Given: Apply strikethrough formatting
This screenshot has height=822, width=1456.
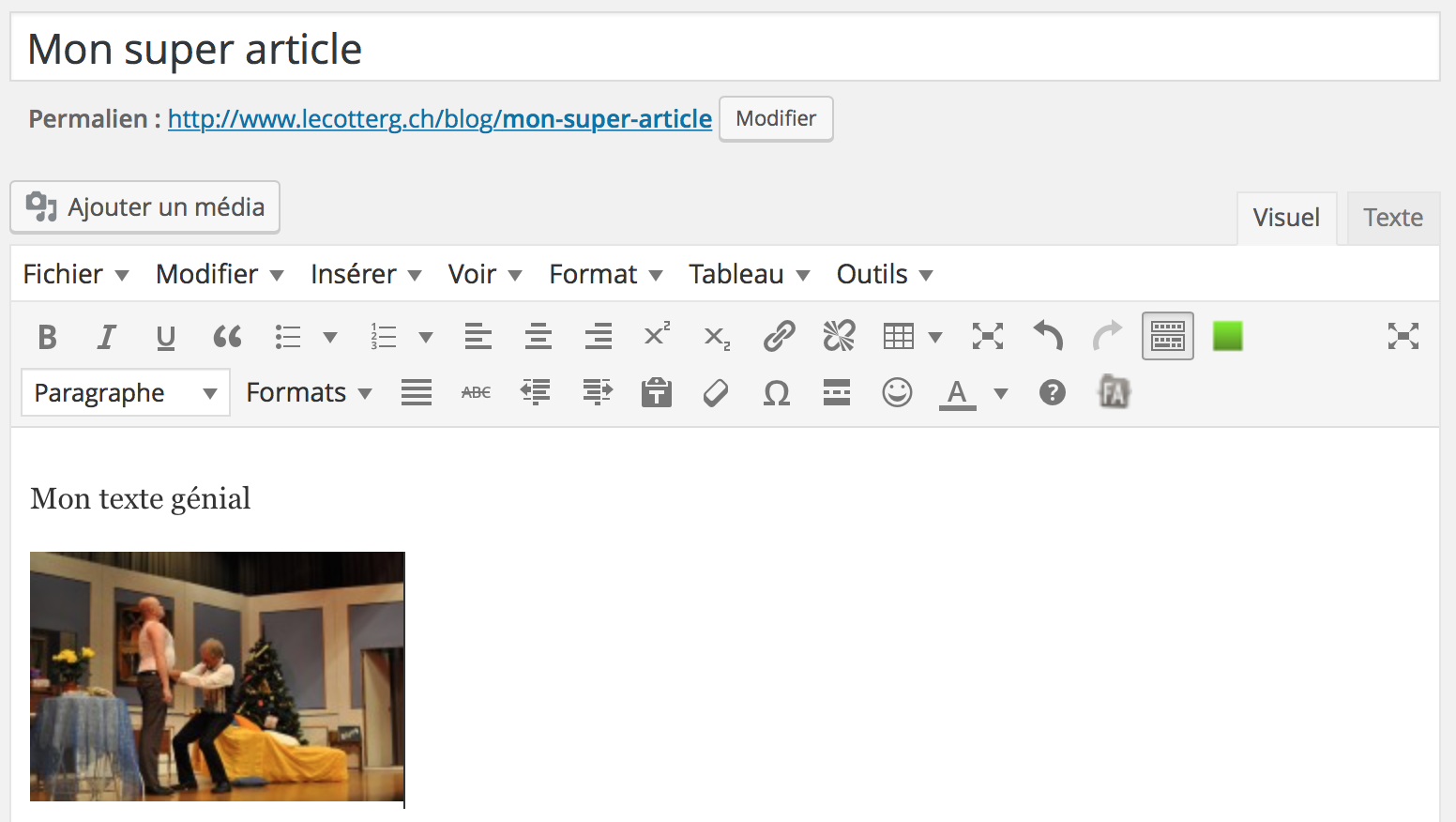Looking at the screenshot, I should point(477,392).
